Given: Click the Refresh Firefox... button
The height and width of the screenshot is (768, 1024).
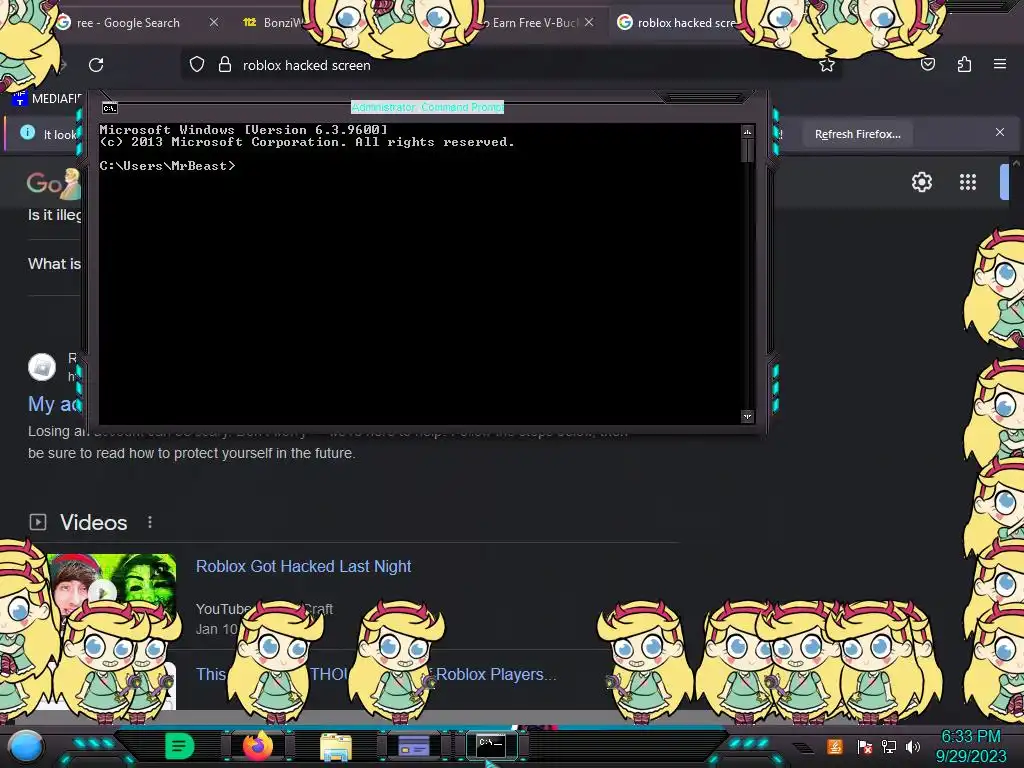Looking at the screenshot, I should point(857,134).
